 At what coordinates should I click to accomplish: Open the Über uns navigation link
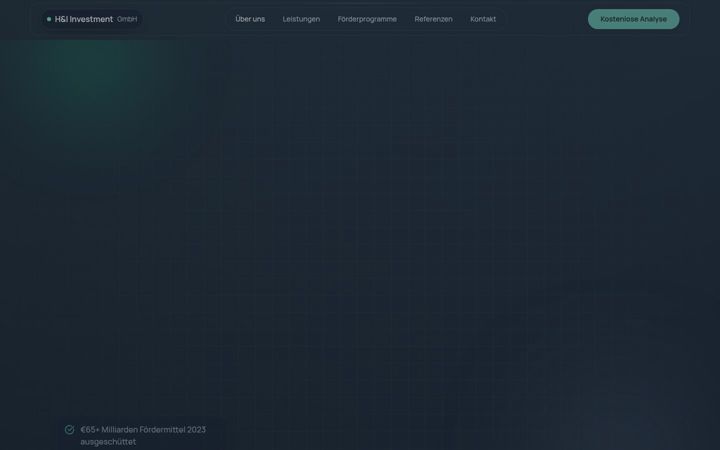(x=250, y=19)
